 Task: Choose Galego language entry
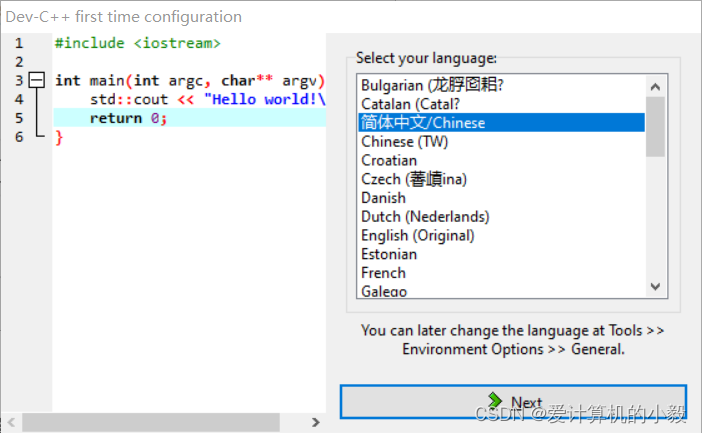coord(501,291)
